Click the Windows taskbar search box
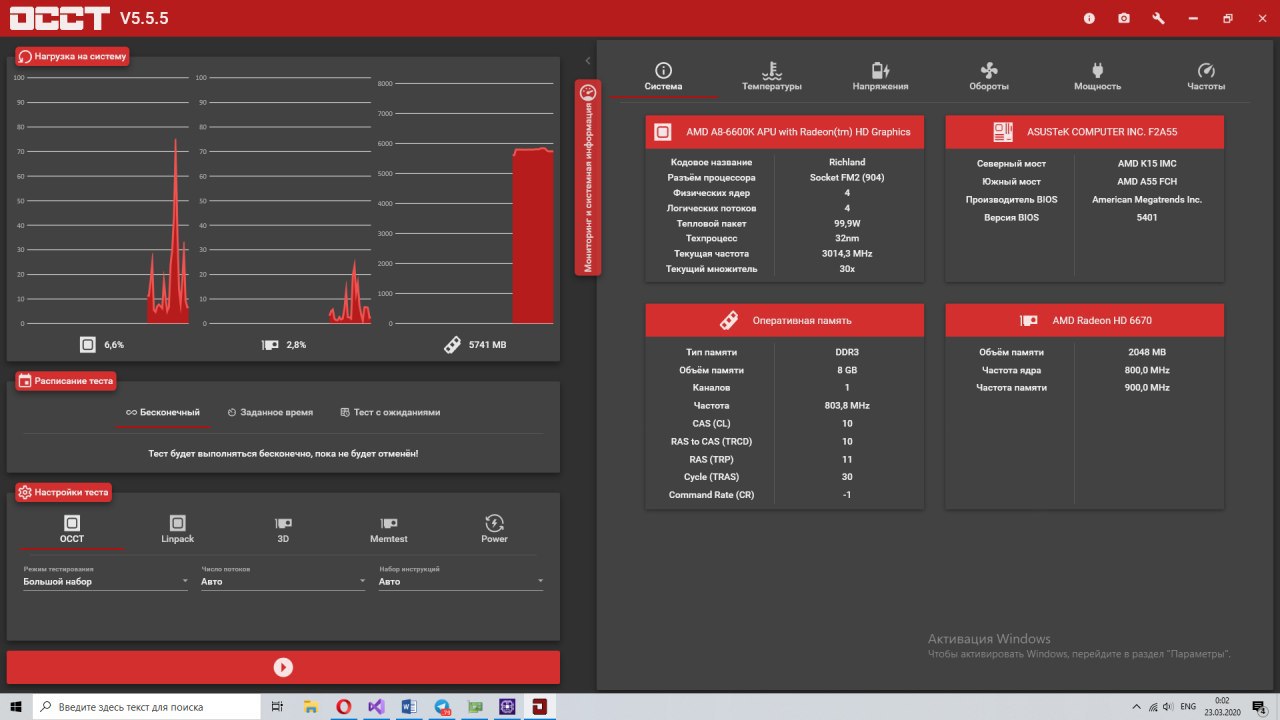Viewport: 1280px width, 720px height. click(x=146, y=706)
